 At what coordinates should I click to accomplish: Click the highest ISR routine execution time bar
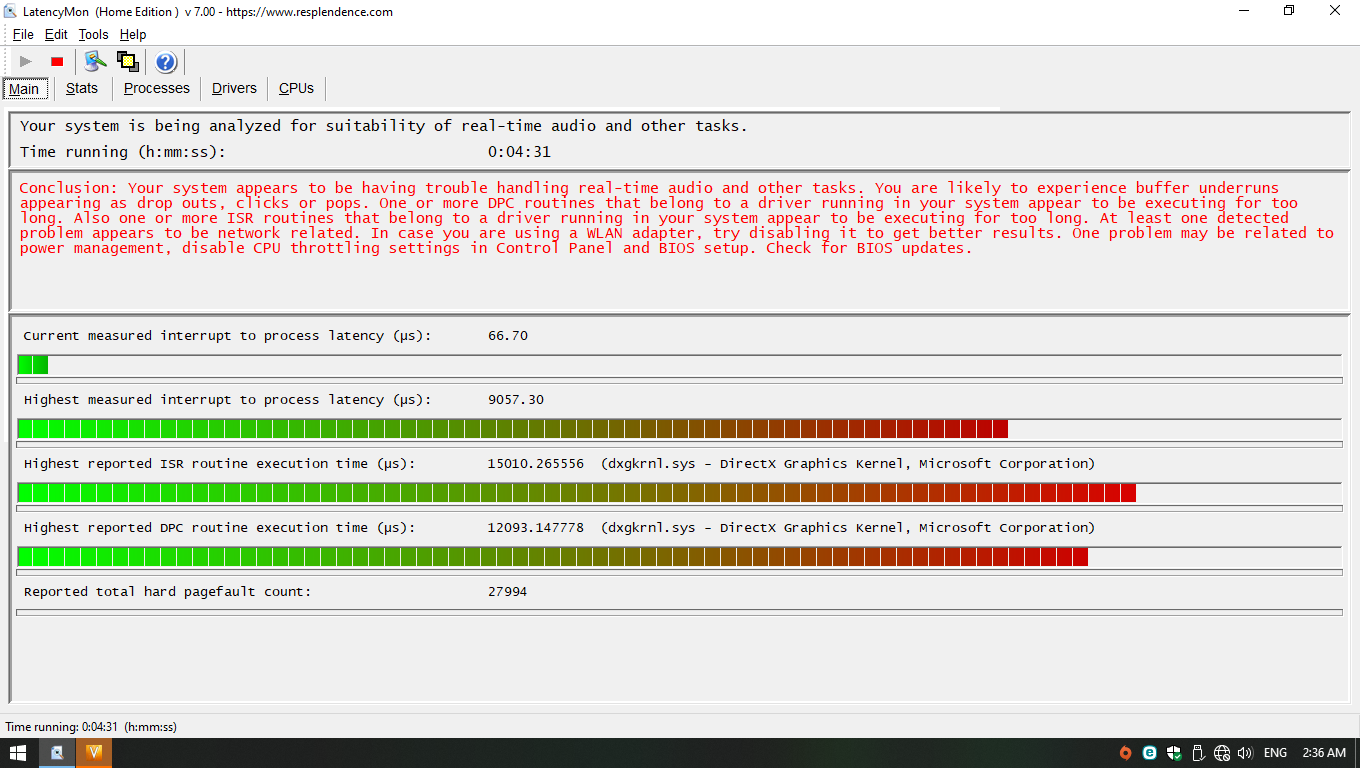coord(679,493)
